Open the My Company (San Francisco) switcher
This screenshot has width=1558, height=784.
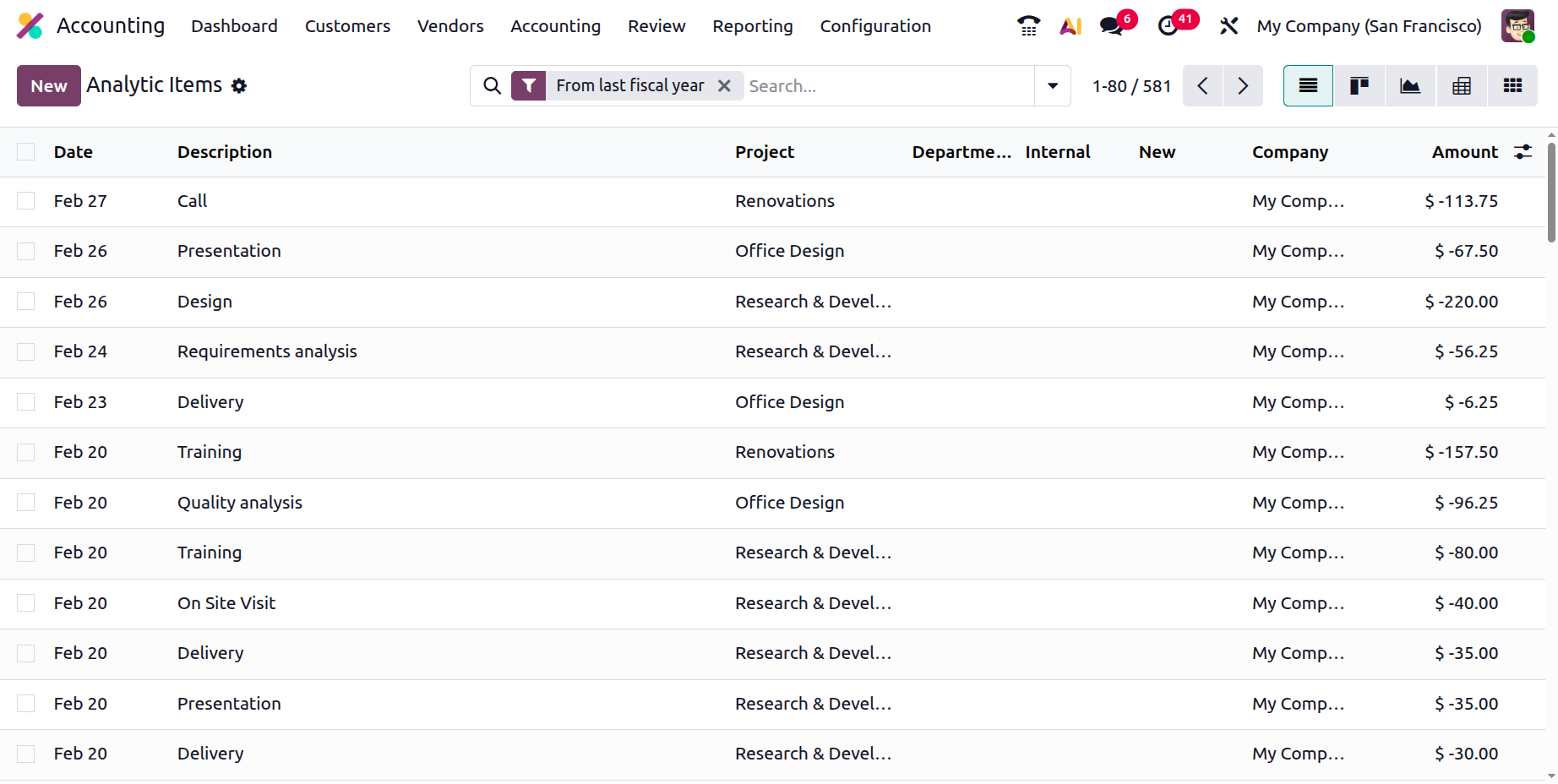coord(1369,26)
